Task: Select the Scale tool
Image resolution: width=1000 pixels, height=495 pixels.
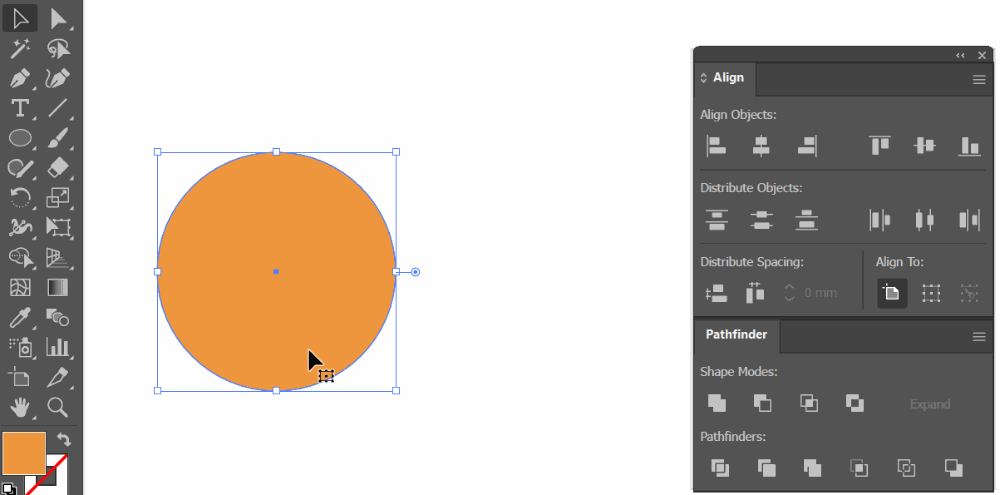Action: click(x=58, y=198)
